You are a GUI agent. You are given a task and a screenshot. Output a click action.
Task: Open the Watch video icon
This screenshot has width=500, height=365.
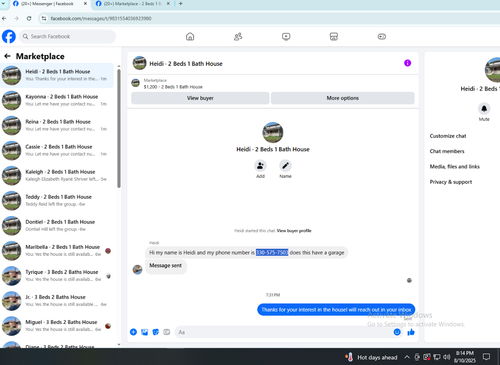pyautogui.click(x=286, y=36)
